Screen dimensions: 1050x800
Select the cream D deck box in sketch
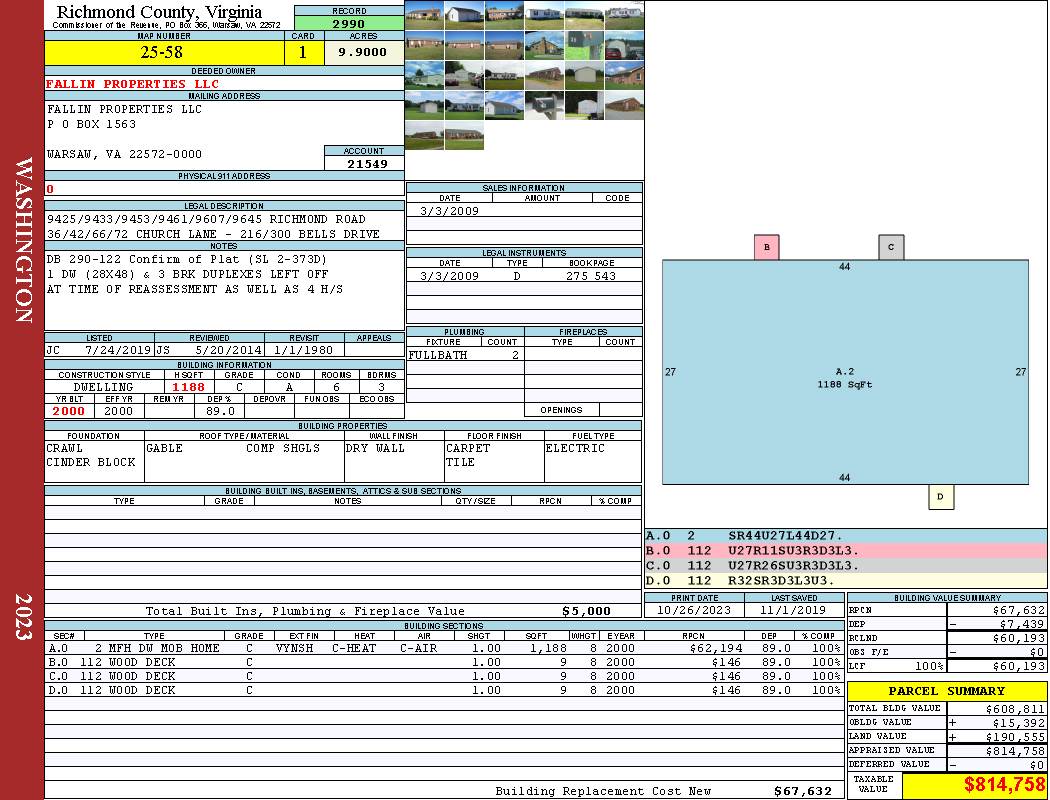pyautogui.click(x=941, y=497)
